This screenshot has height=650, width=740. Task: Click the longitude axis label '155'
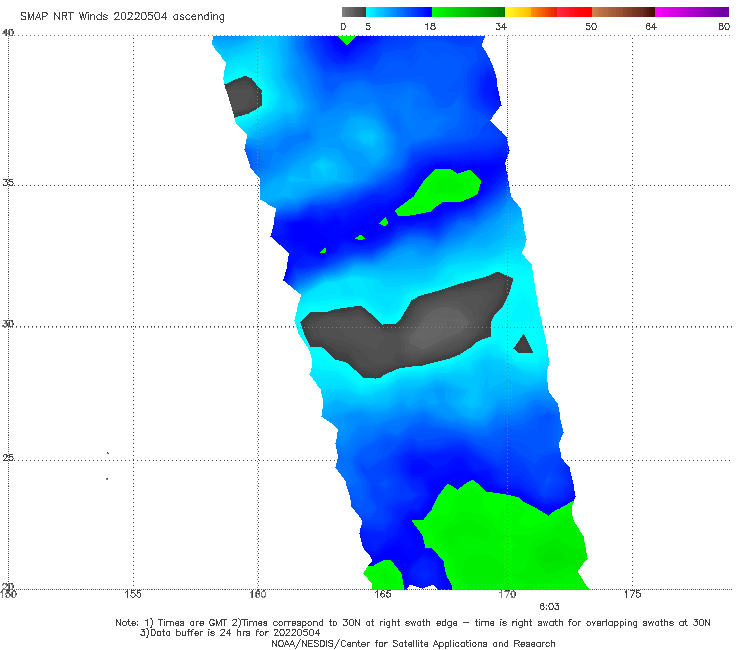133,594
